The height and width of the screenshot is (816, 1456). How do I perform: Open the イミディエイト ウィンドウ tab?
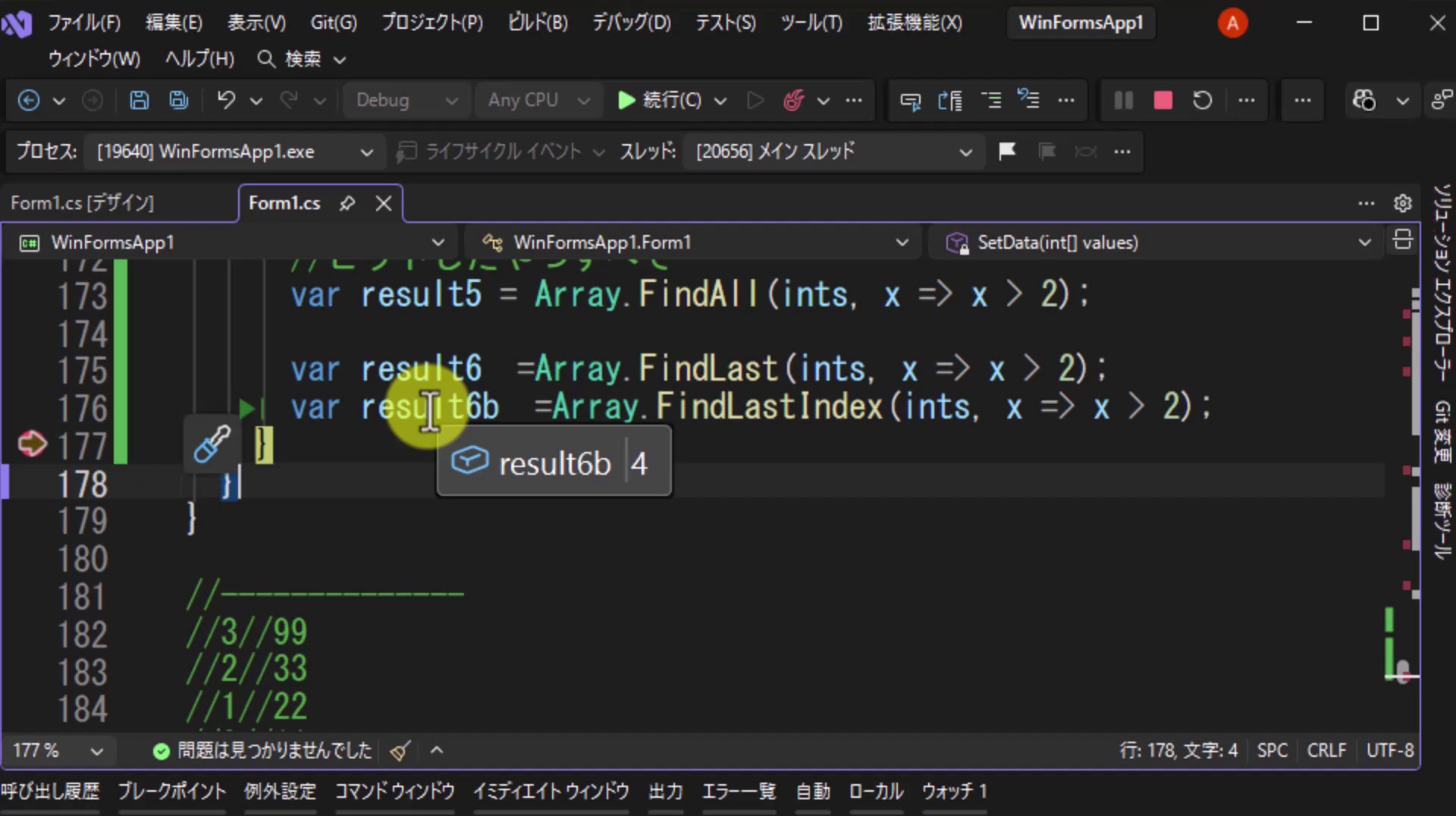[551, 792]
